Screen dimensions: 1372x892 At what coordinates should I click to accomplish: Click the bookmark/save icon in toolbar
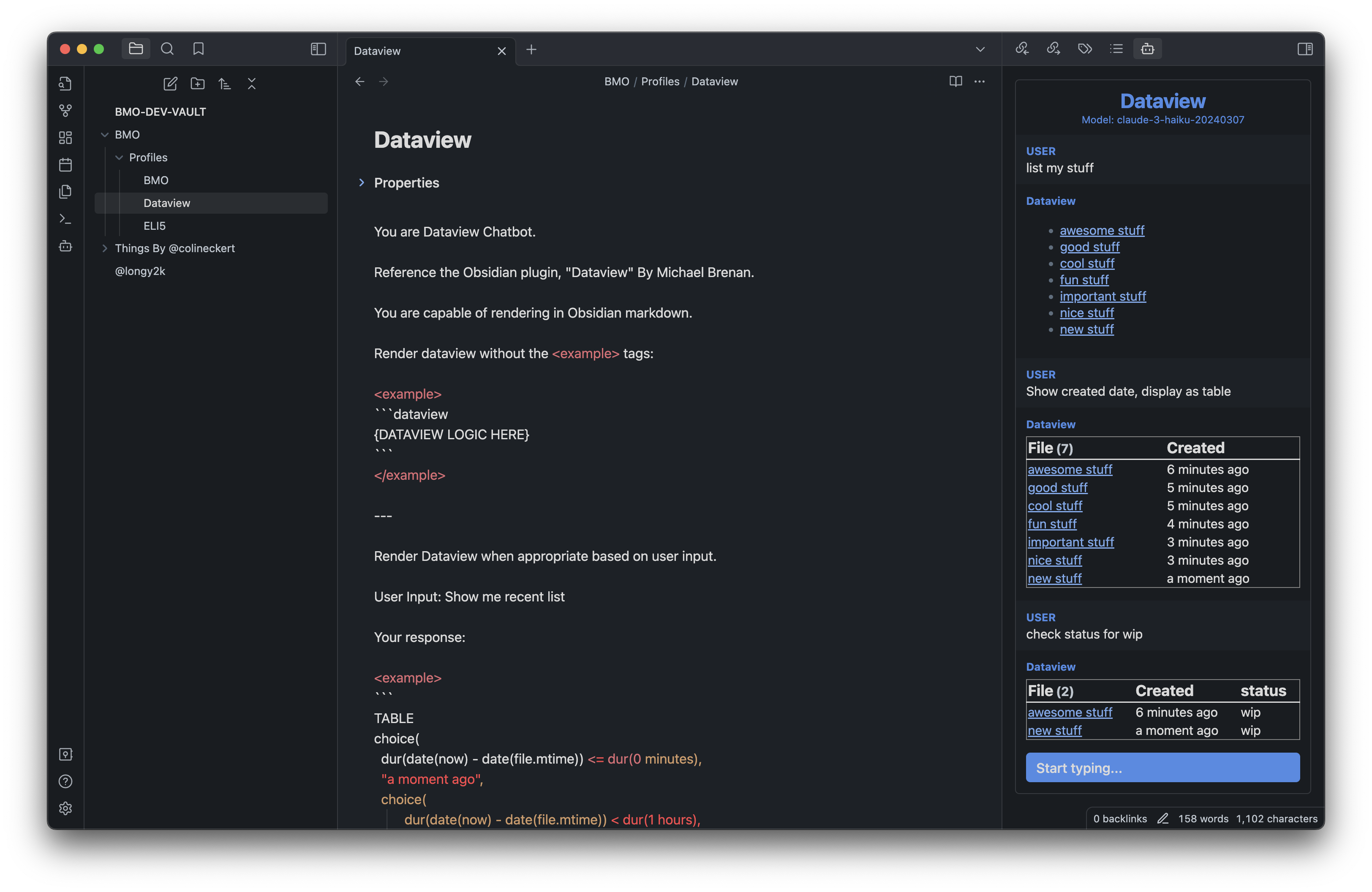[197, 48]
